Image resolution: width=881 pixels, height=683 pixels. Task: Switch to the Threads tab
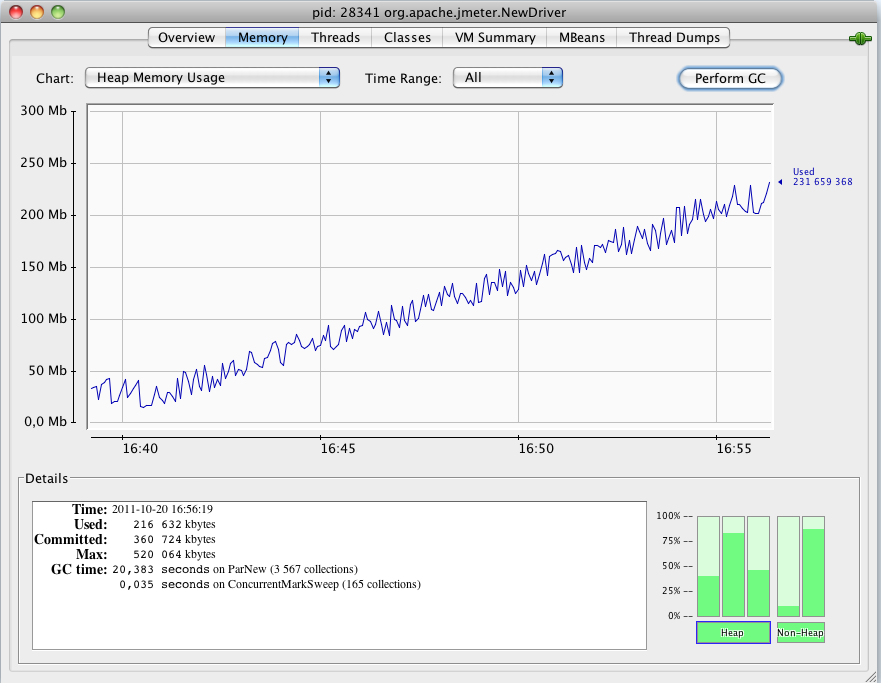pyautogui.click(x=336, y=37)
